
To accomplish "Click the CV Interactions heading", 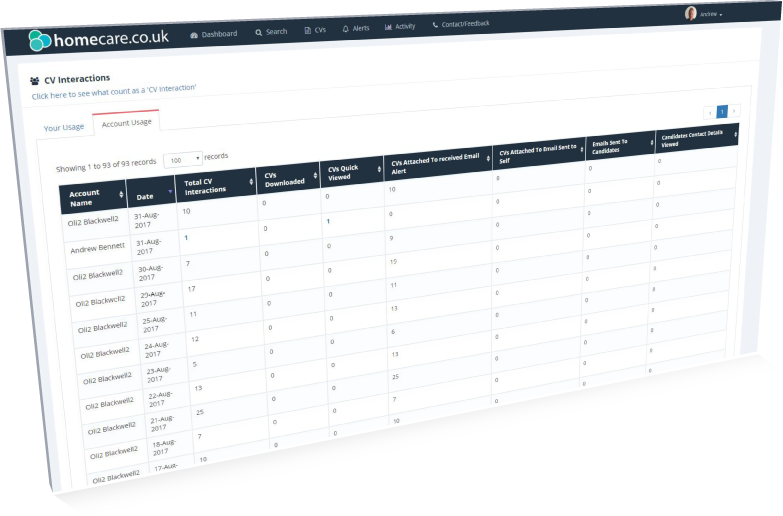I will click(77, 79).
